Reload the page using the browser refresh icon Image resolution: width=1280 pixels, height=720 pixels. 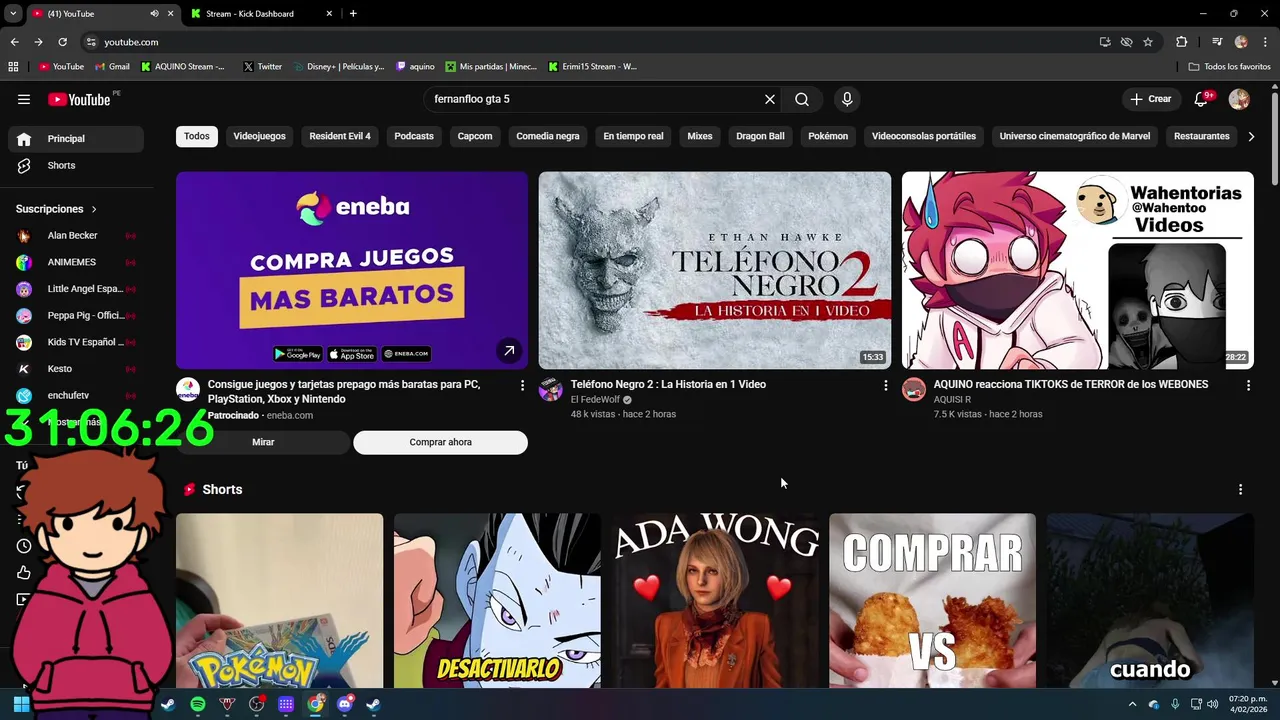pos(62,42)
